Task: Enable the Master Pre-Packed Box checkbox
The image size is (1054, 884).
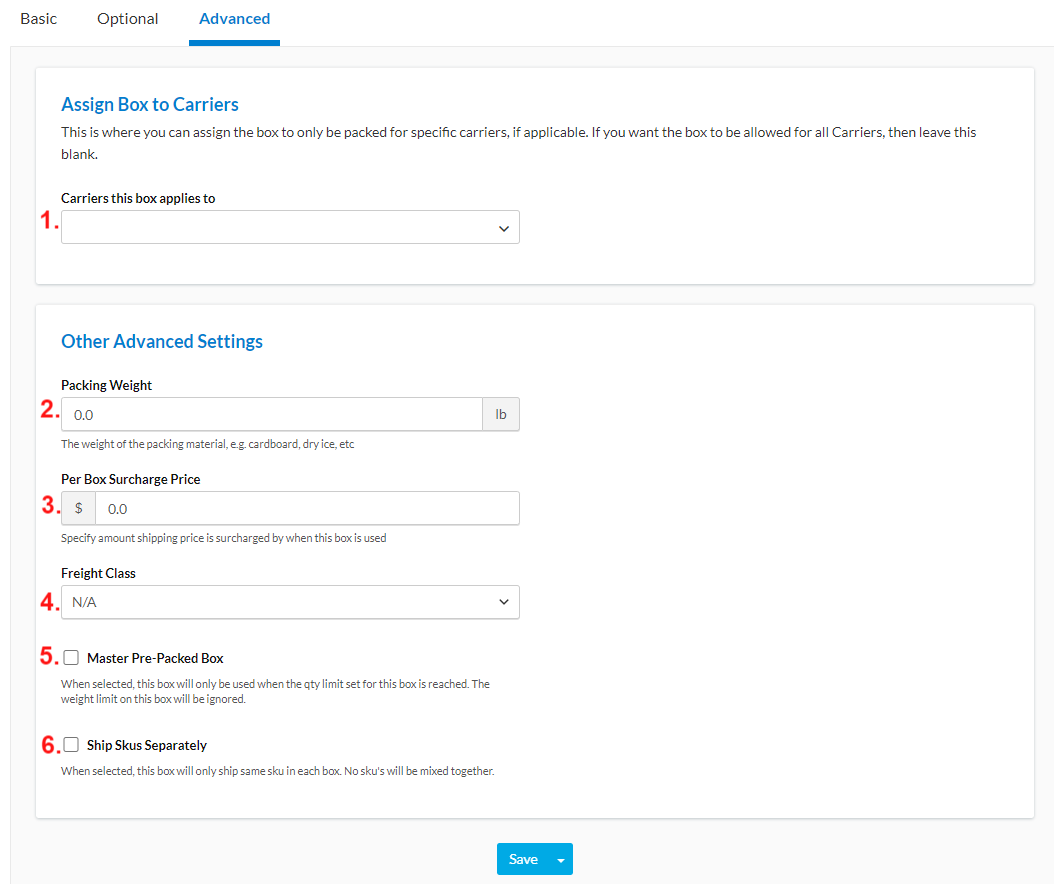Action: (72, 658)
